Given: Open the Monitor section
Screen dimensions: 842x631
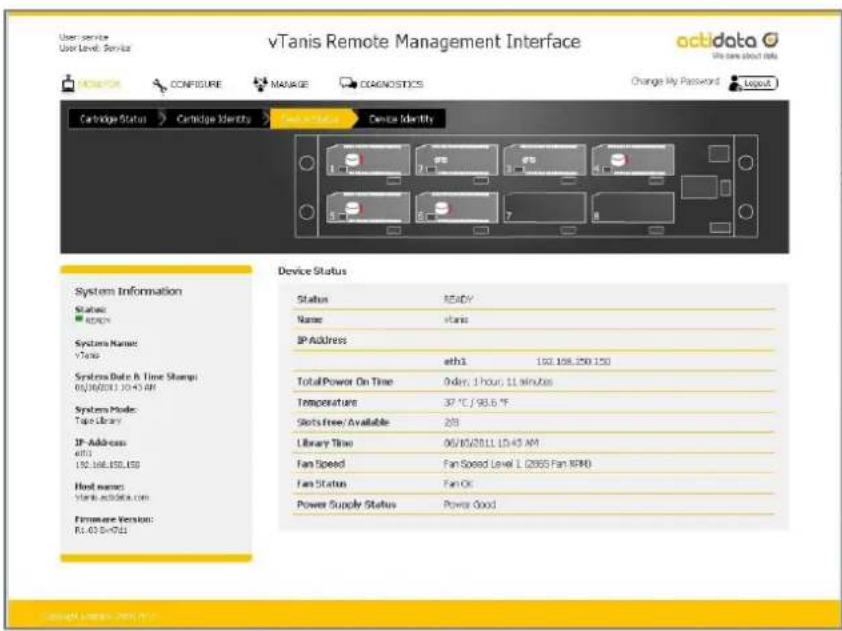Looking at the screenshot, I should [x=91, y=84].
